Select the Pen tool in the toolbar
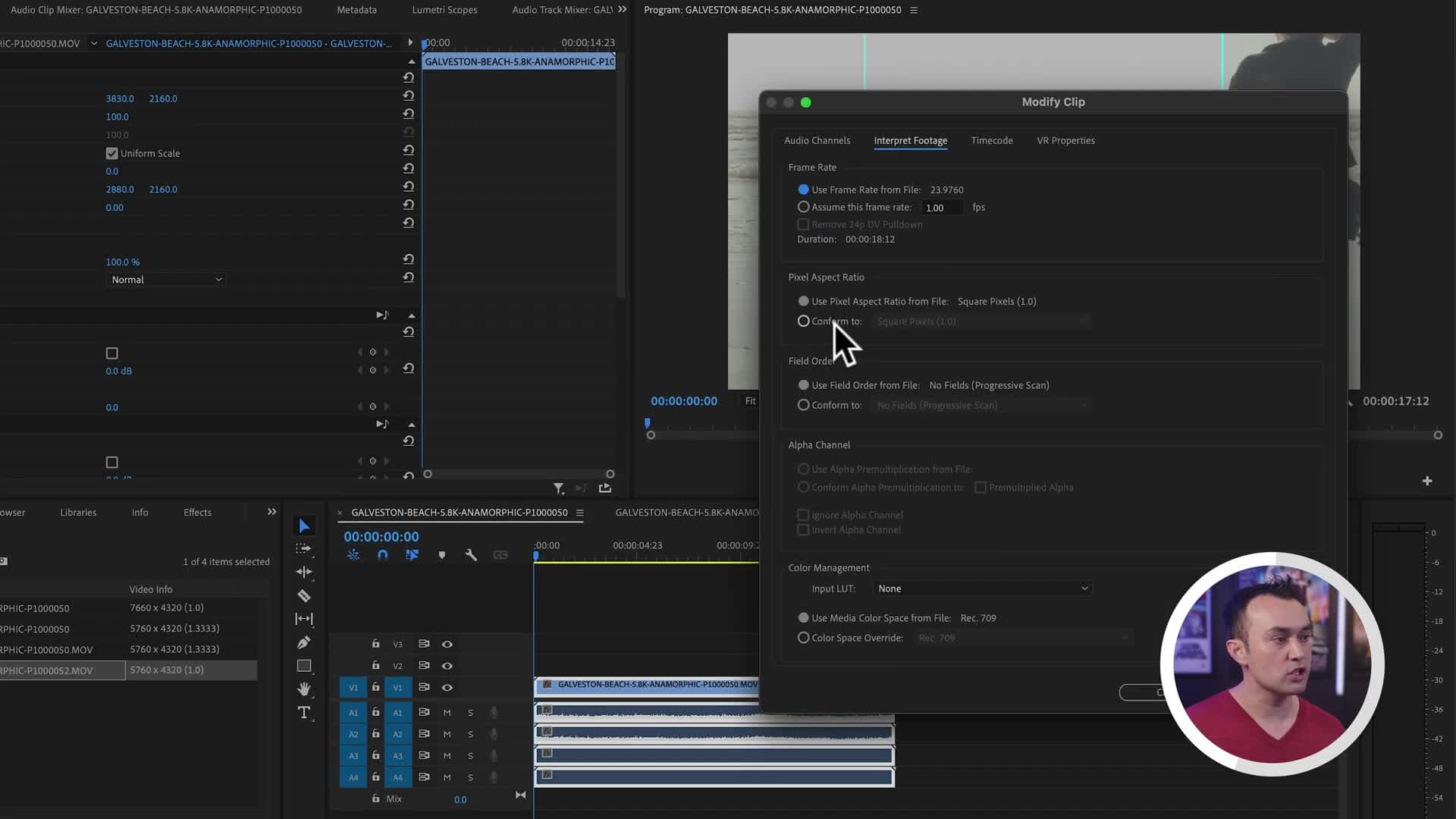This screenshot has height=819, width=1456. tap(304, 642)
